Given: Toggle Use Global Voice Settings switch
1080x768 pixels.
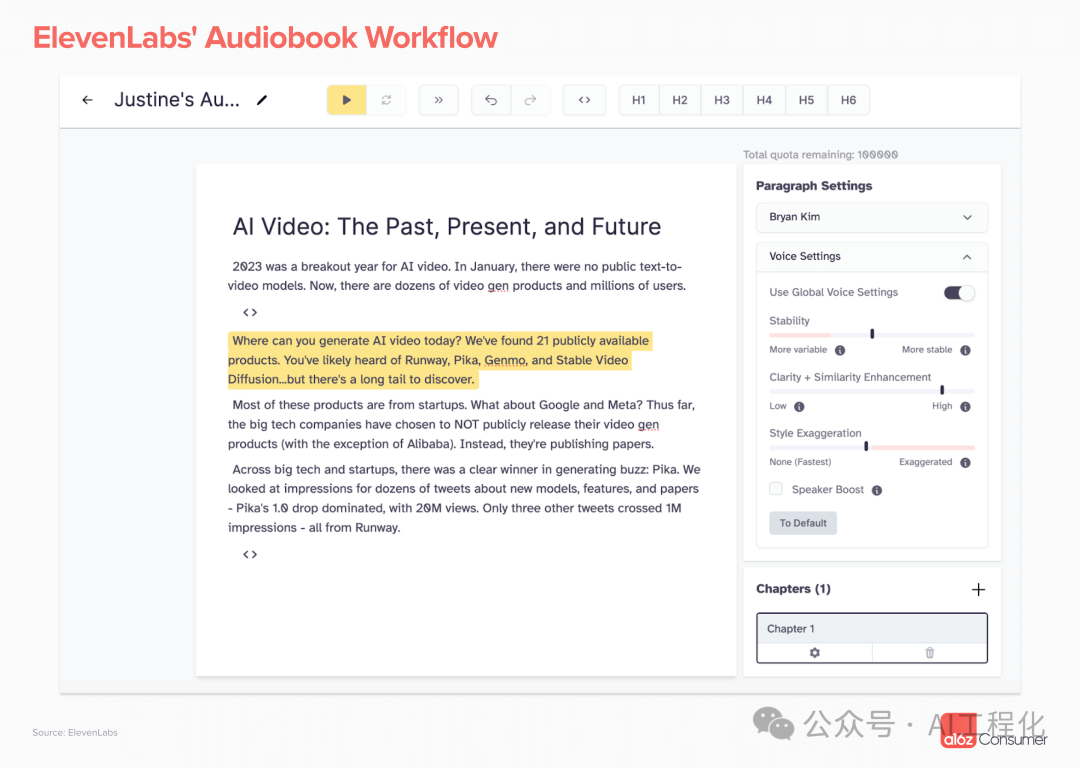Looking at the screenshot, I should [x=959, y=293].
